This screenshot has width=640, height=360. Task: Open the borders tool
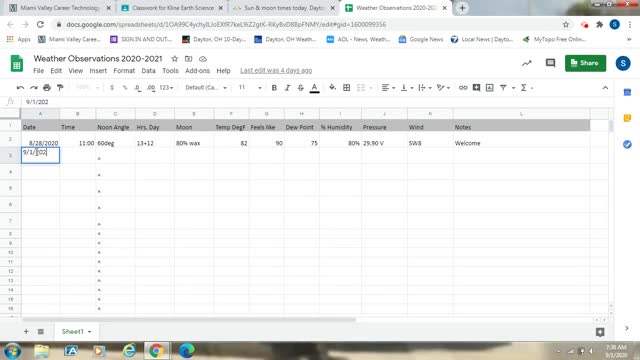pos(347,88)
